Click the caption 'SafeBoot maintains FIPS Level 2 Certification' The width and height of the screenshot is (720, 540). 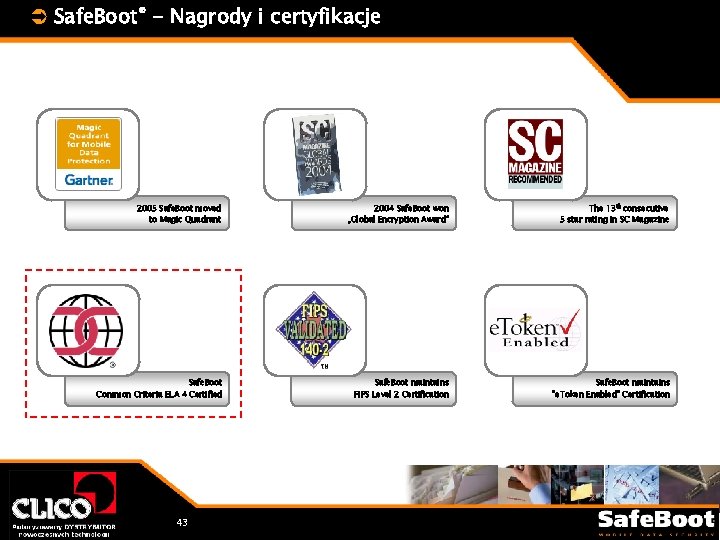401,388
